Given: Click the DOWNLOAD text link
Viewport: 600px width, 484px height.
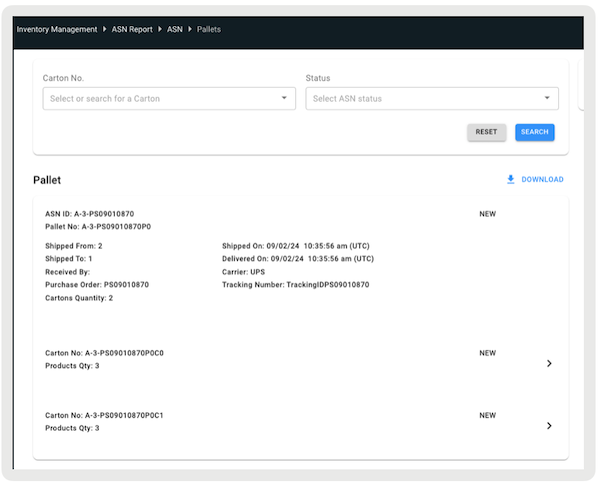Looking at the screenshot, I should tap(542, 179).
